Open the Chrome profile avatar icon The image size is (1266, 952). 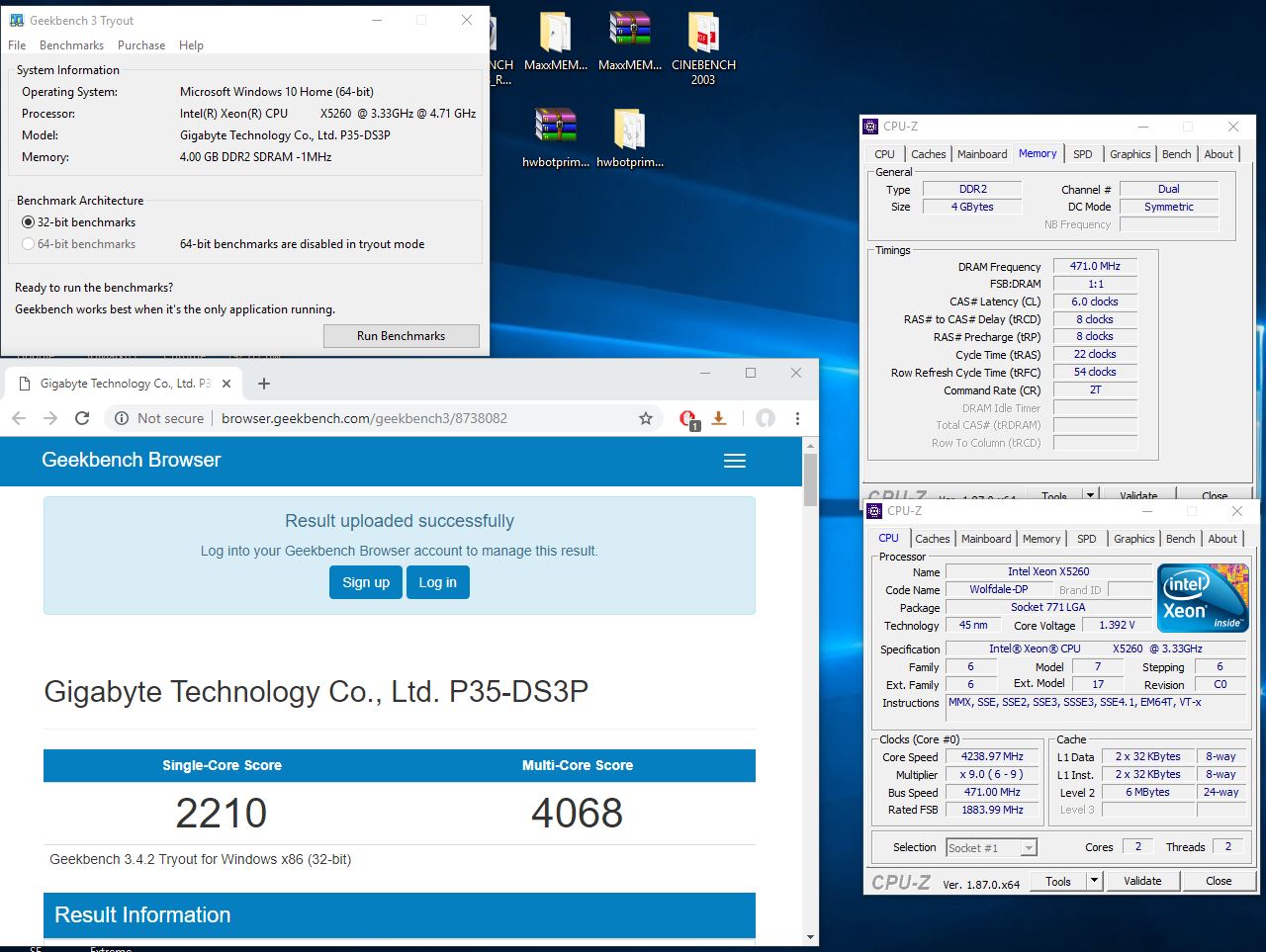coord(765,418)
